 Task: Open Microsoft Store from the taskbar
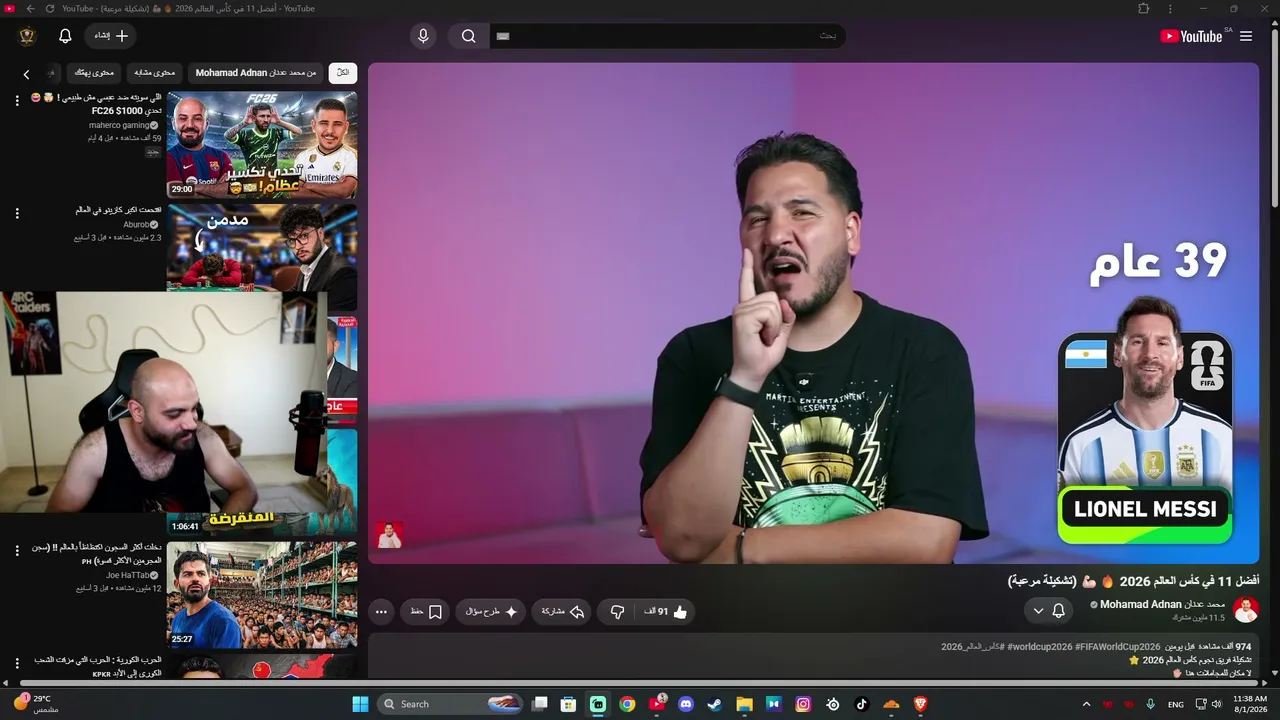[x=568, y=704]
